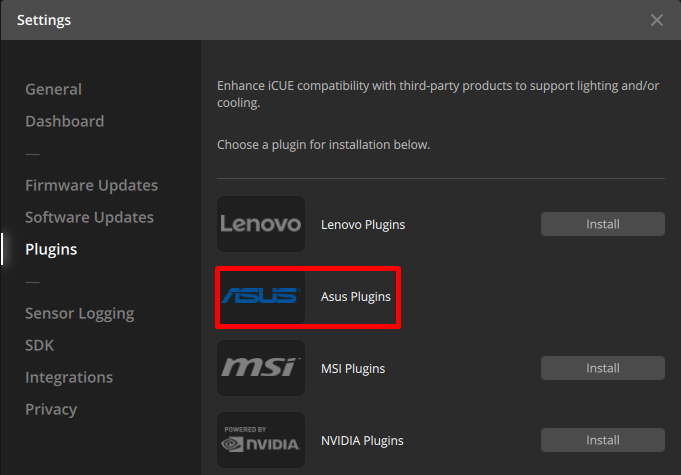681x475 pixels.
Task: Click the Asus Plugins label
Action: [355, 296]
